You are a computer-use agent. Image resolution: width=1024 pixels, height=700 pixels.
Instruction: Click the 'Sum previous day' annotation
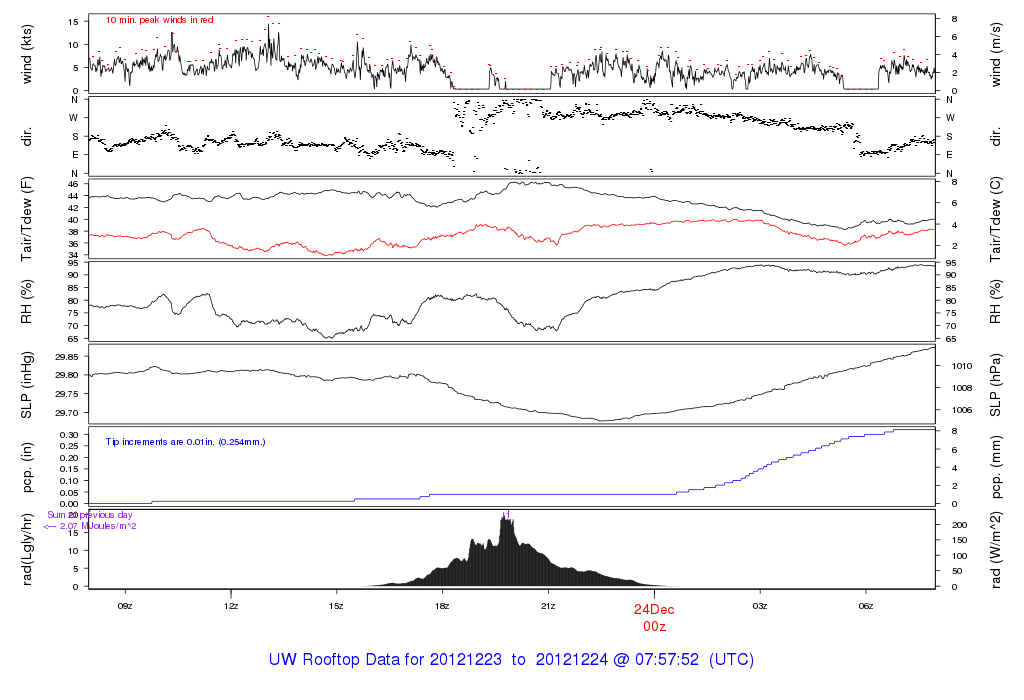point(89,515)
